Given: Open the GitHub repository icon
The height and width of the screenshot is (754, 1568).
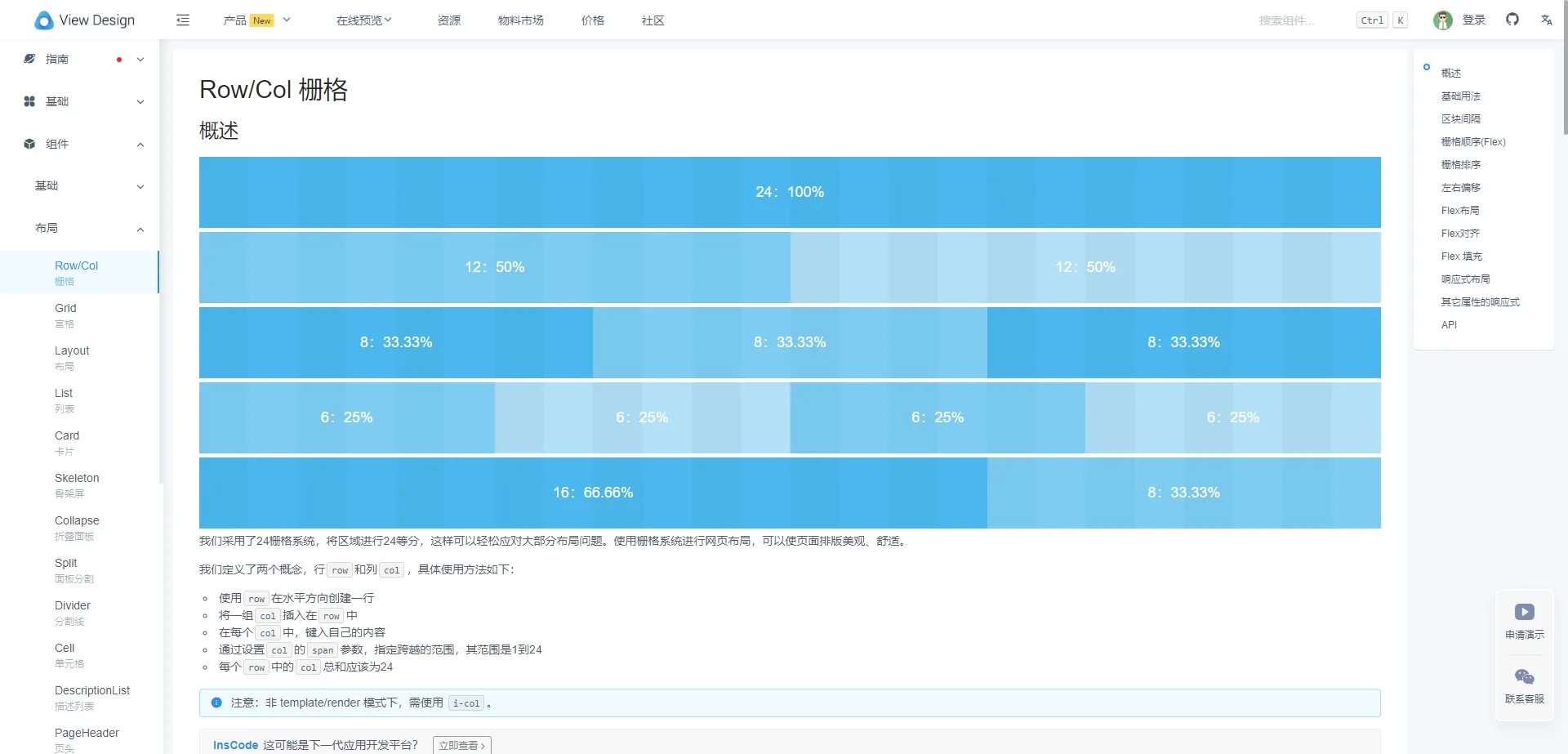Looking at the screenshot, I should [x=1512, y=20].
